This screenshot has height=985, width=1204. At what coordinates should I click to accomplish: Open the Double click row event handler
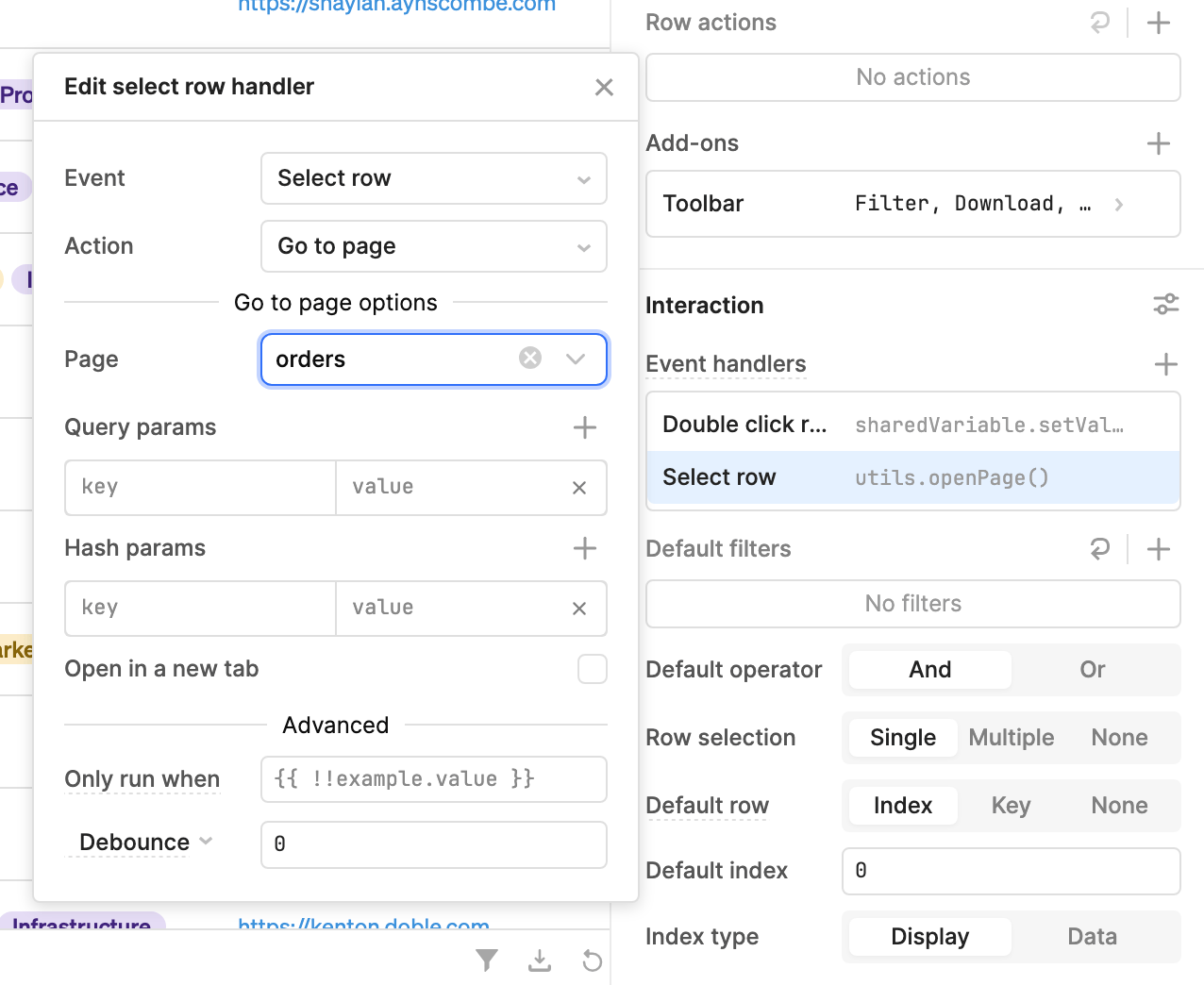[913, 425]
